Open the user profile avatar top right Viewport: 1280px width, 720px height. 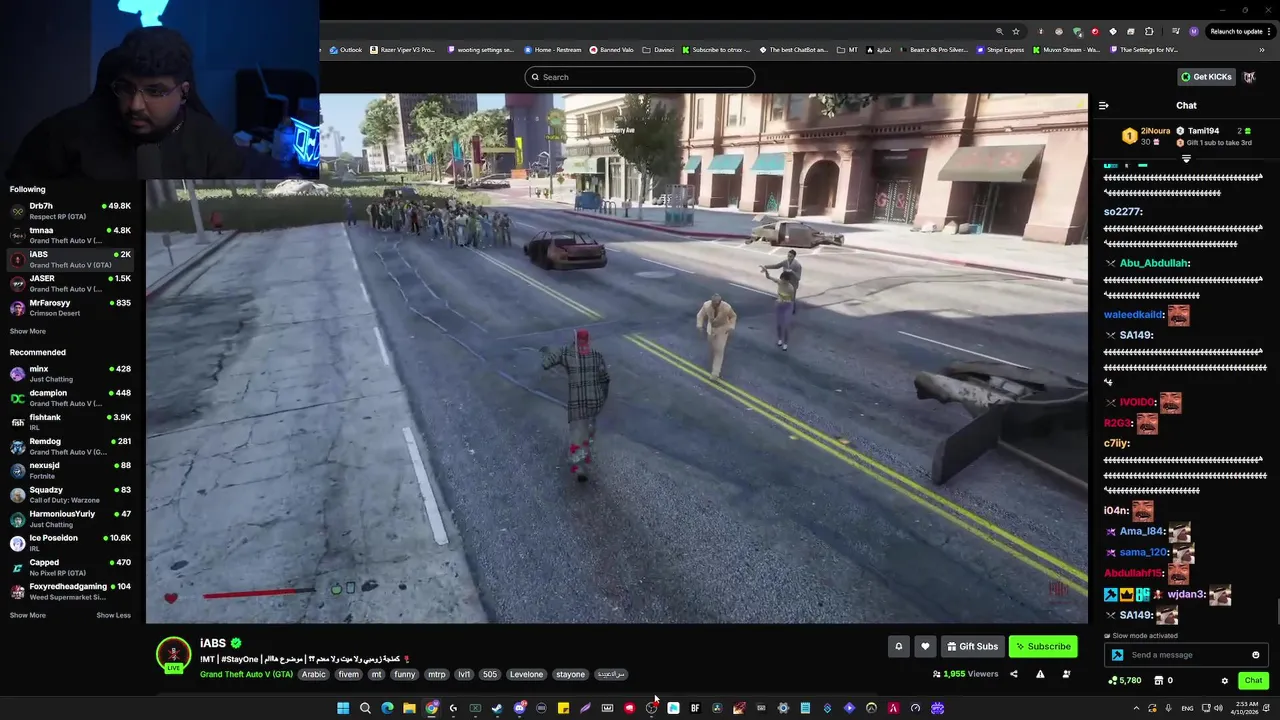[x=1249, y=77]
